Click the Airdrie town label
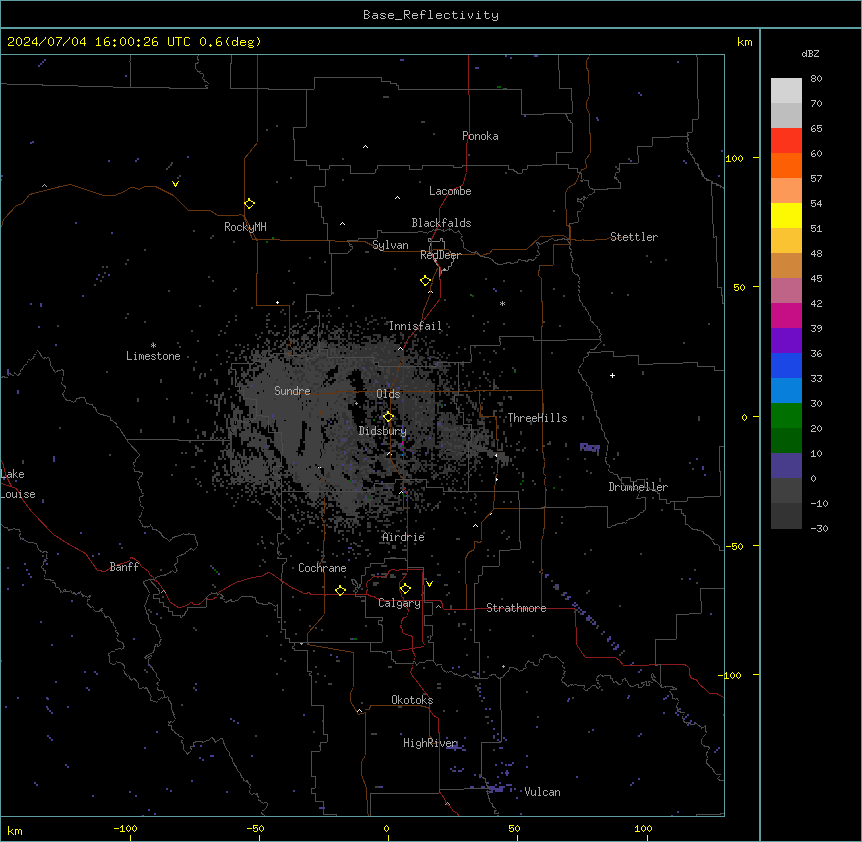862x842 pixels. [x=403, y=537]
